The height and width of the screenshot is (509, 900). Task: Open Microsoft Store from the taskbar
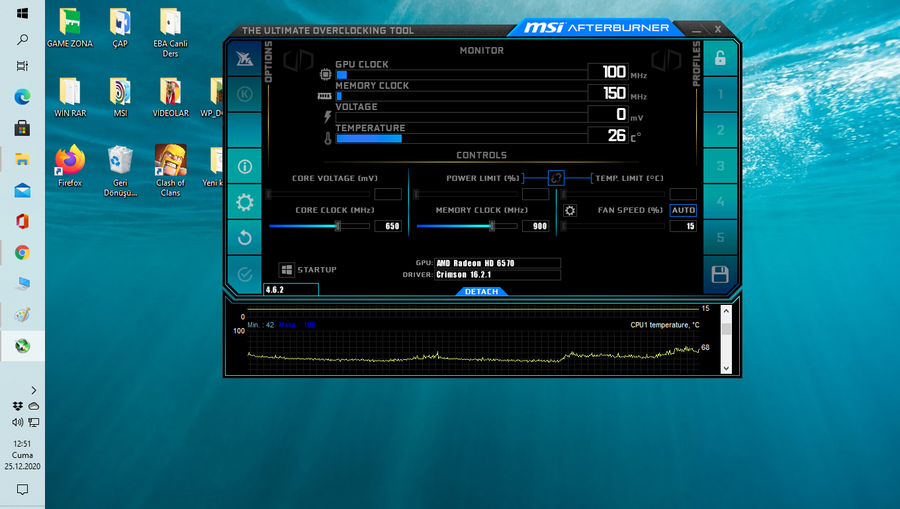point(22,128)
